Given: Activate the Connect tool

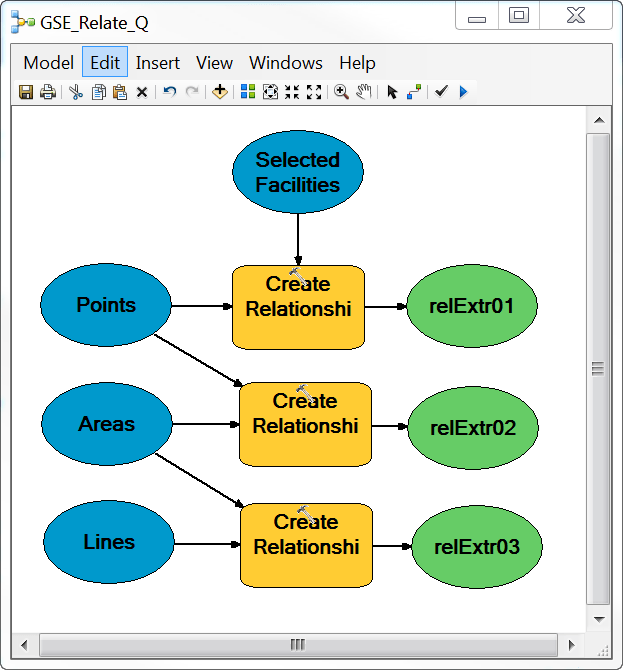Looking at the screenshot, I should coord(414,92).
